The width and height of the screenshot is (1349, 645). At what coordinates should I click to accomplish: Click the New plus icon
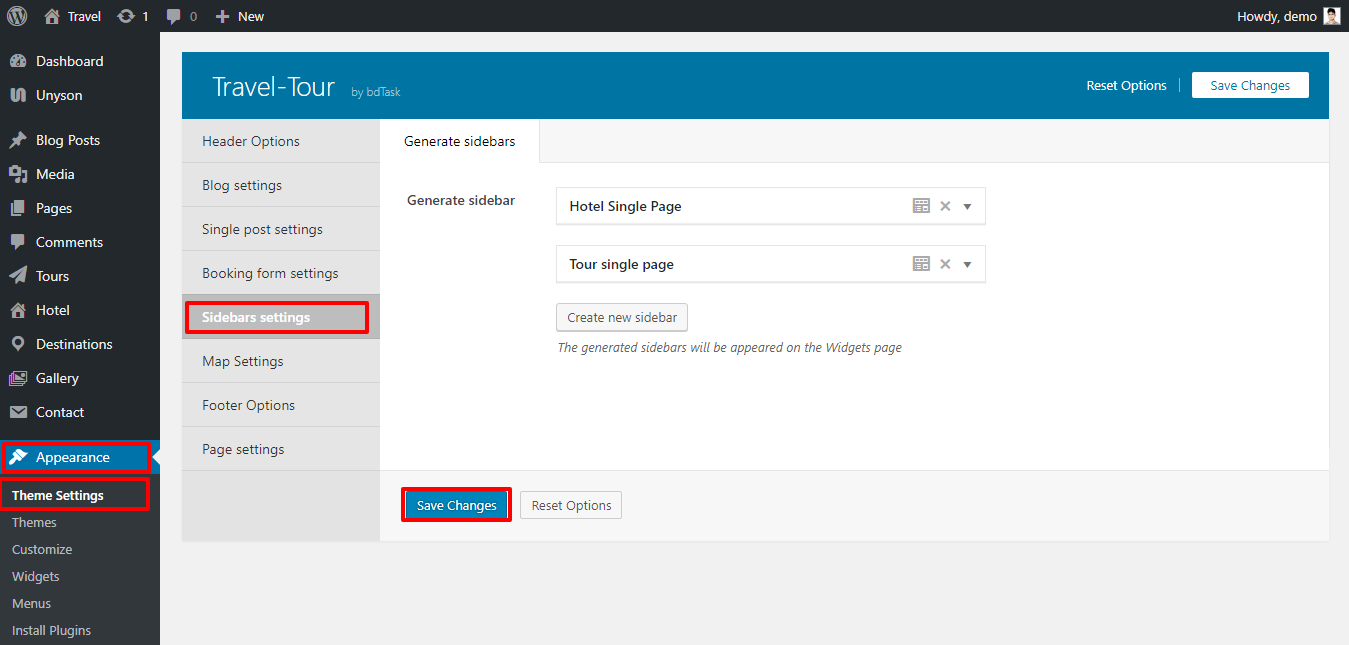coord(222,16)
